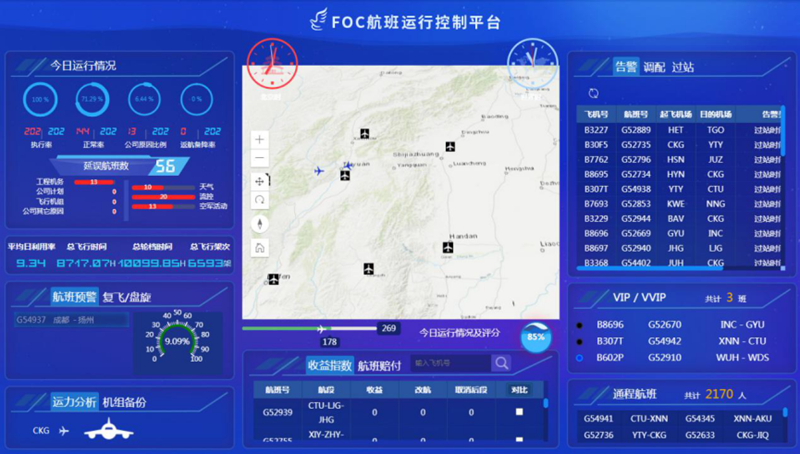
Task: Click the map rotate reset icon
Action: pyautogui.click(x=259, y=200)
